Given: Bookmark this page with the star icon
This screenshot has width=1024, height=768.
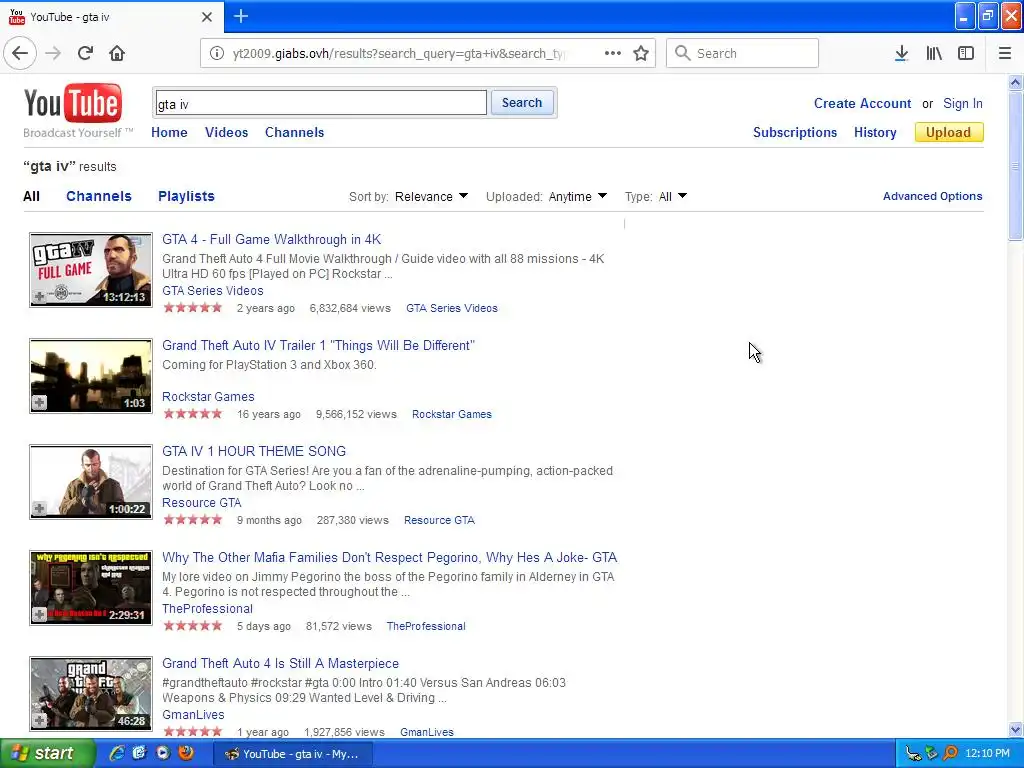Looking at the screenshot, I should pyautogui.click(x=641, y=53).
